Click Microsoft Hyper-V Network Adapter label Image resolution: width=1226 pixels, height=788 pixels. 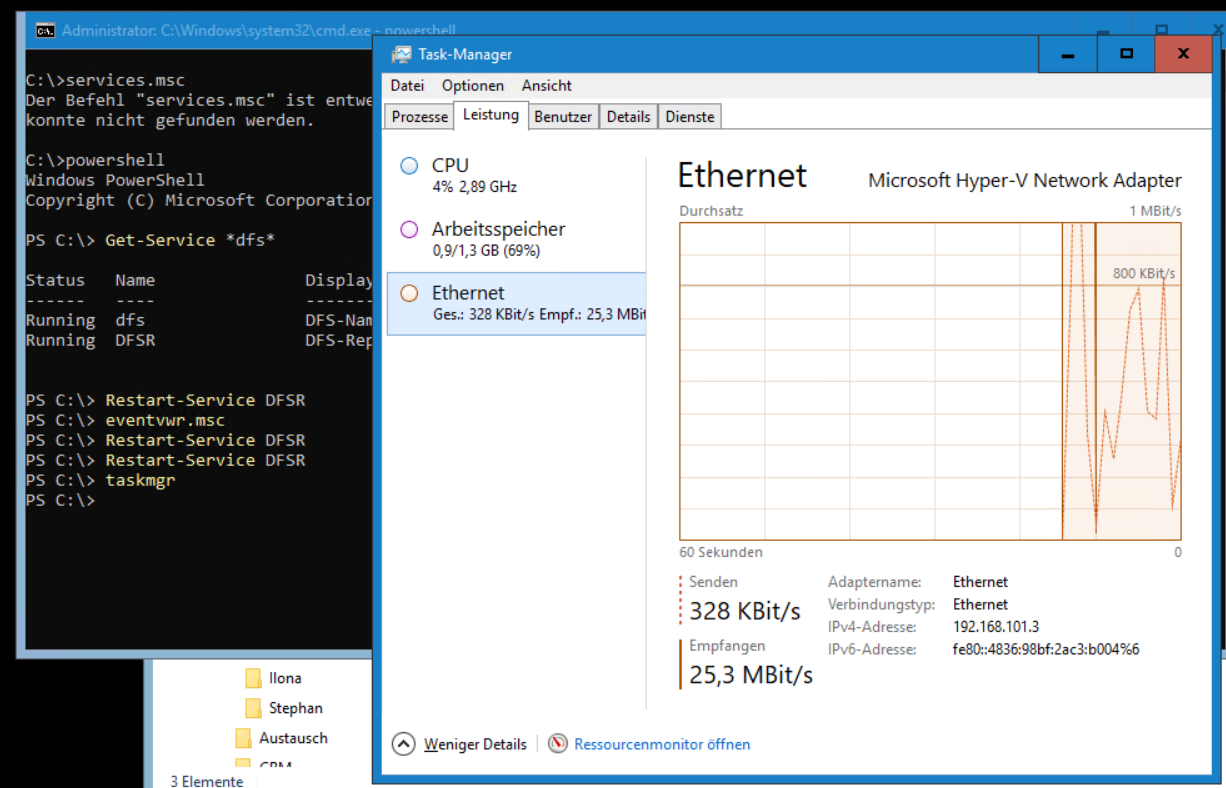tap(1025, 181)
